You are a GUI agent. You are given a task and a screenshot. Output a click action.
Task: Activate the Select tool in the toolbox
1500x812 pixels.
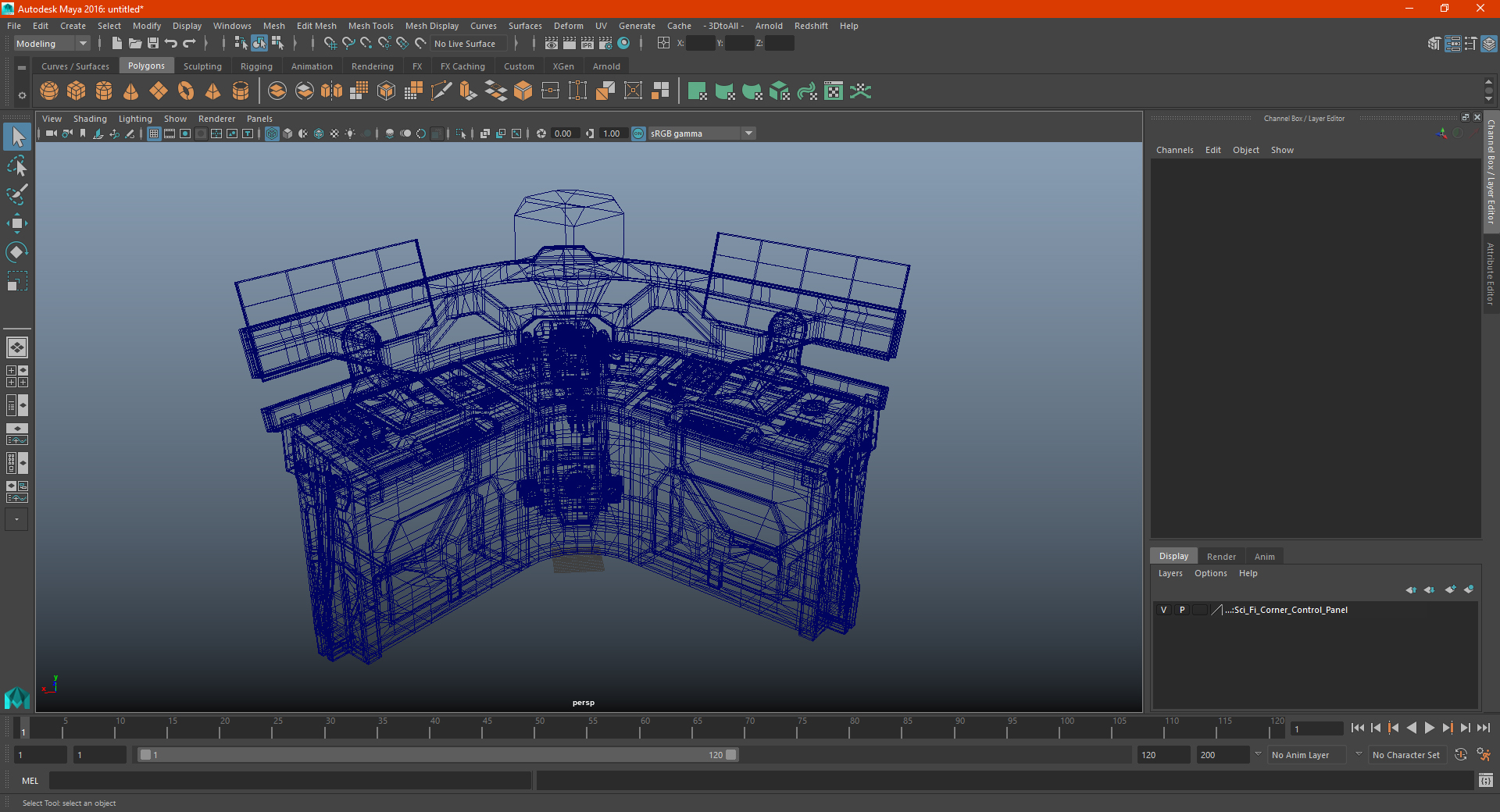(17, 137)
